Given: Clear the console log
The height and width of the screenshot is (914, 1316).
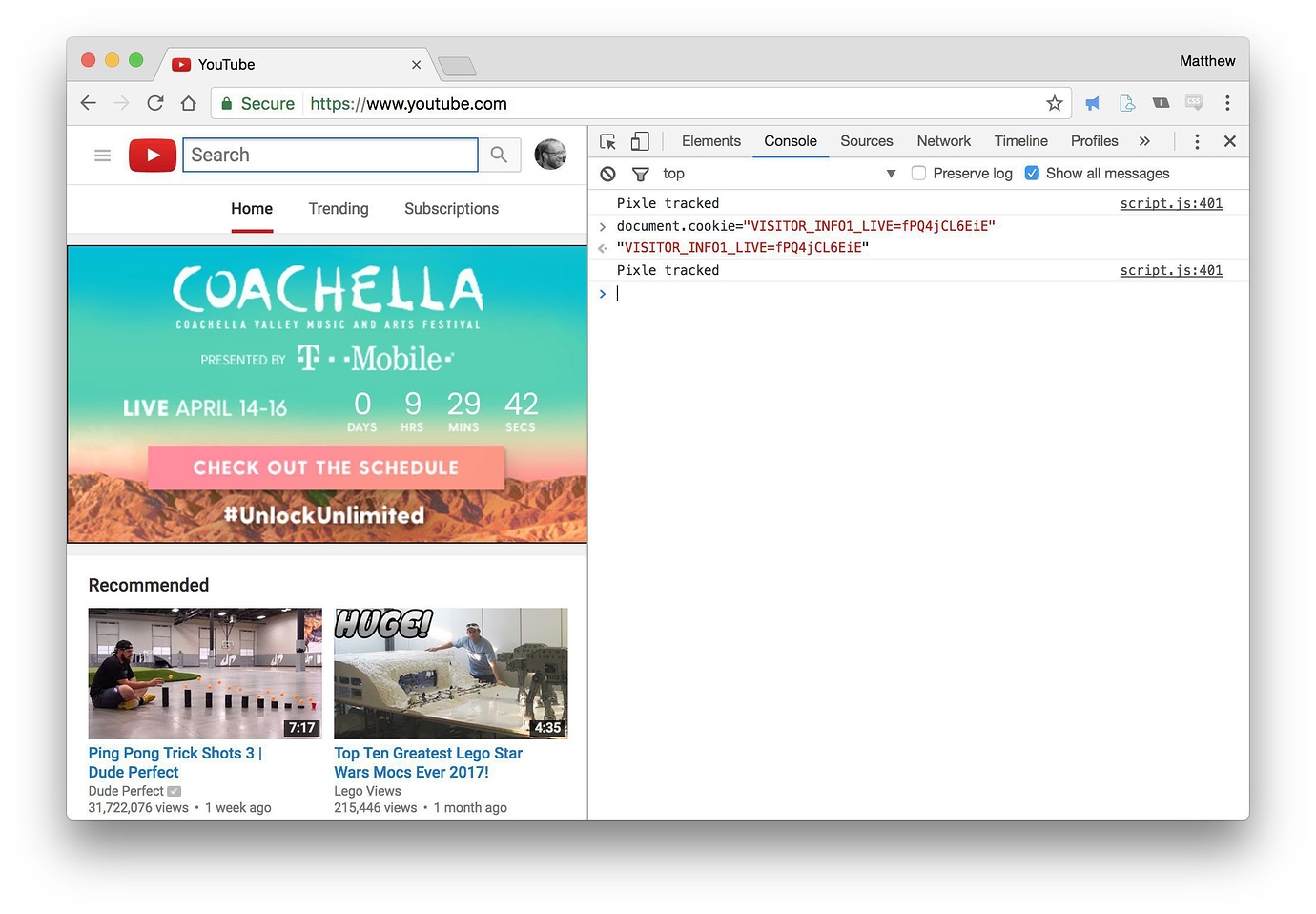Looking at the screenshot, I should pos(608,174).
